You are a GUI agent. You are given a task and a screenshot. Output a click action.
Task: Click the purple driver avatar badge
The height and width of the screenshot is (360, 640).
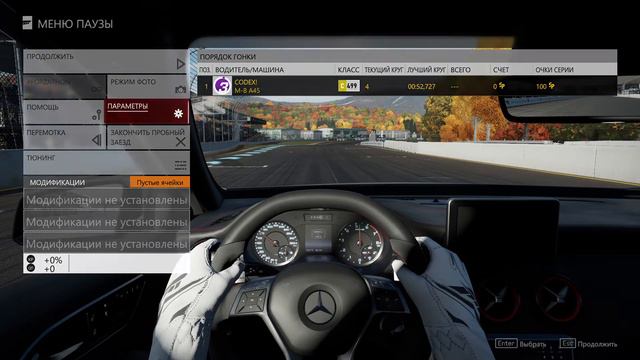tap(222, 86)
